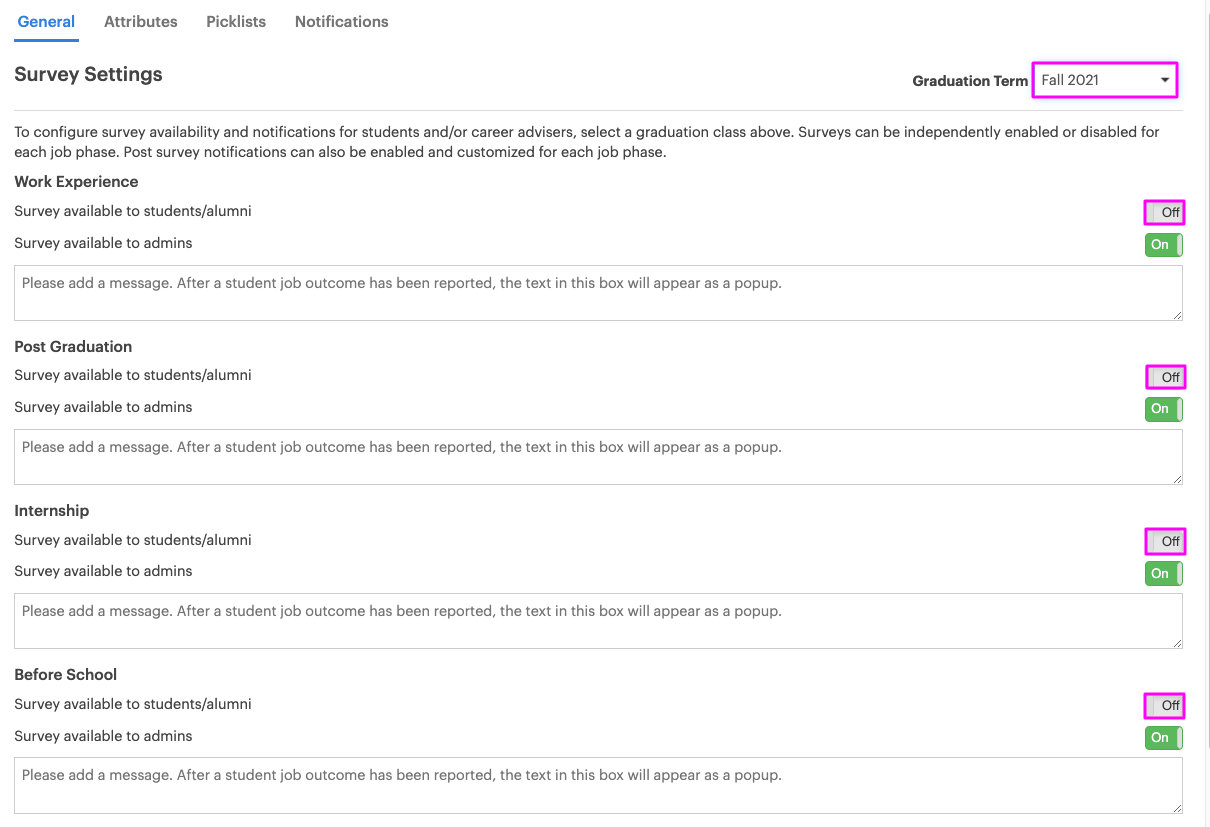The width and height of the screenshot is (1210, 827).
Task: Enable Work Experience survey for students/alumni
Action: tap(1164, 212)
